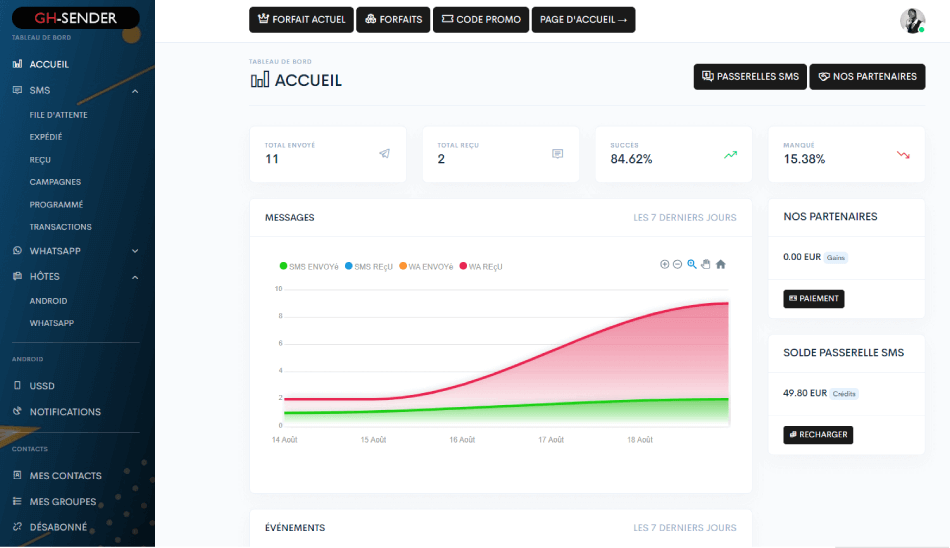
Task: Click the WhatsApp icon in sidebar
Action: 18,250
